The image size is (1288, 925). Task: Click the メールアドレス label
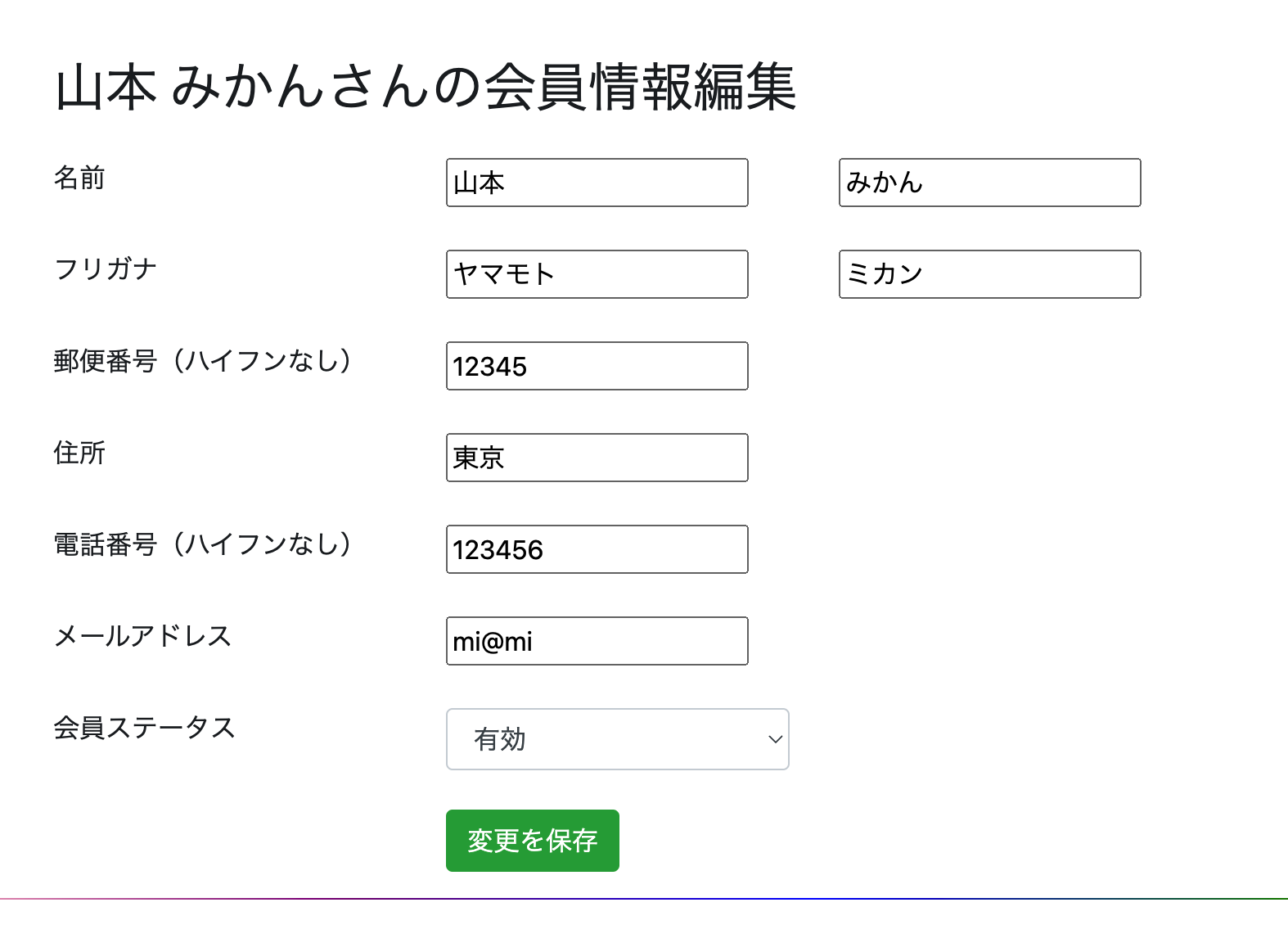[142, 636]
